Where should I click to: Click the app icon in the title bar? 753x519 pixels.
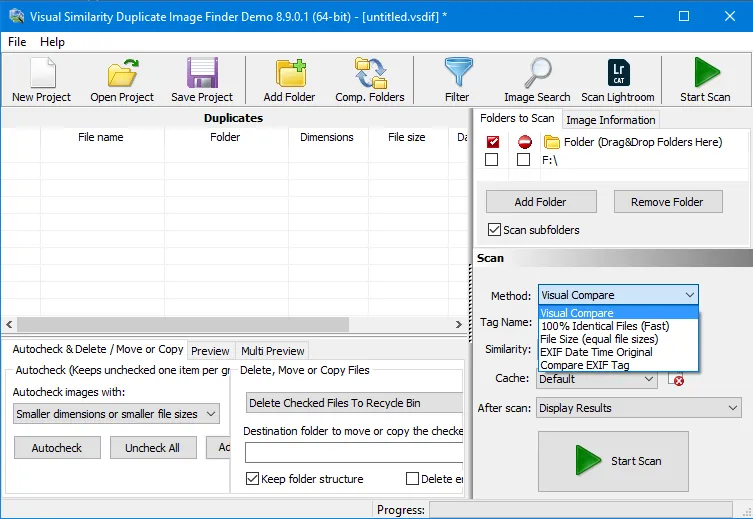click(16, 16)
